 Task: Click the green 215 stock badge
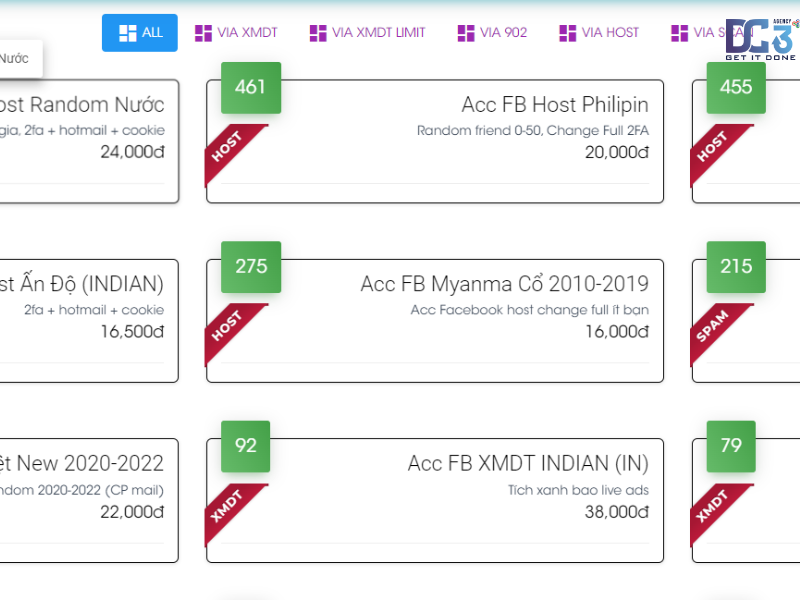pos(736,267)
